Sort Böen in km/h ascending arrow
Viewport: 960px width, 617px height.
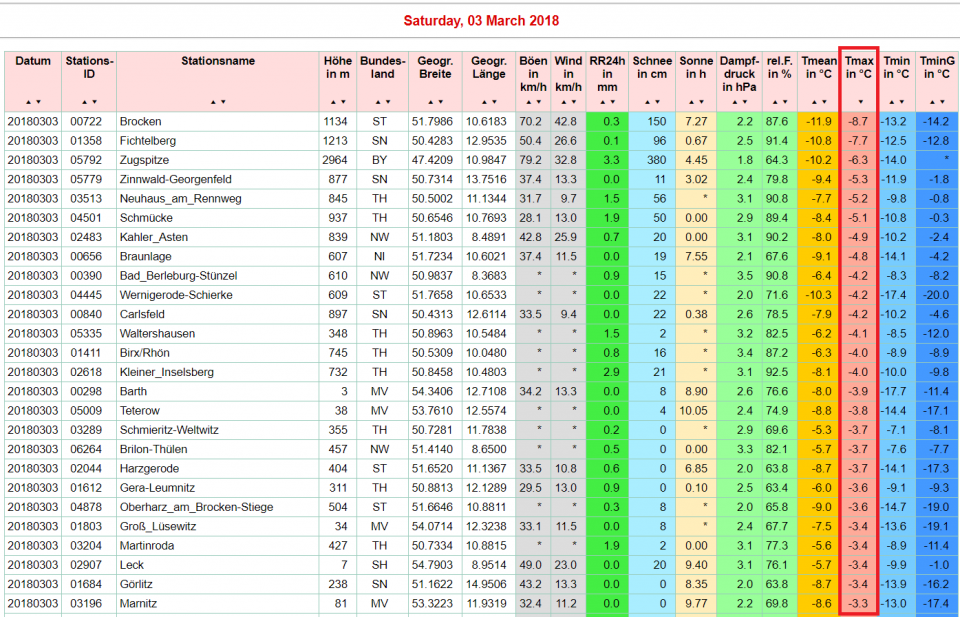click(x=526, y=102)
